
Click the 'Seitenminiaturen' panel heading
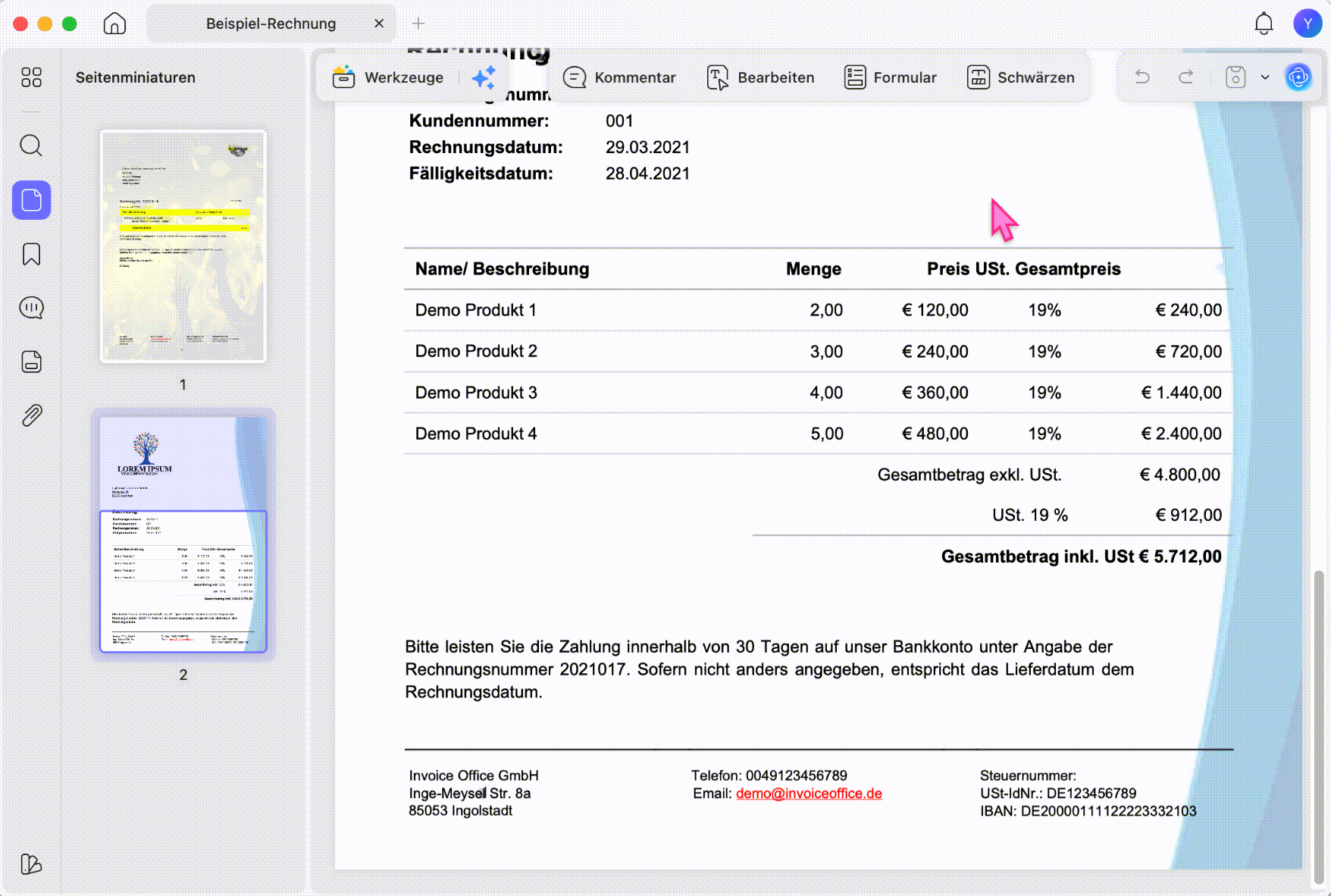click(x=136, y=77)
